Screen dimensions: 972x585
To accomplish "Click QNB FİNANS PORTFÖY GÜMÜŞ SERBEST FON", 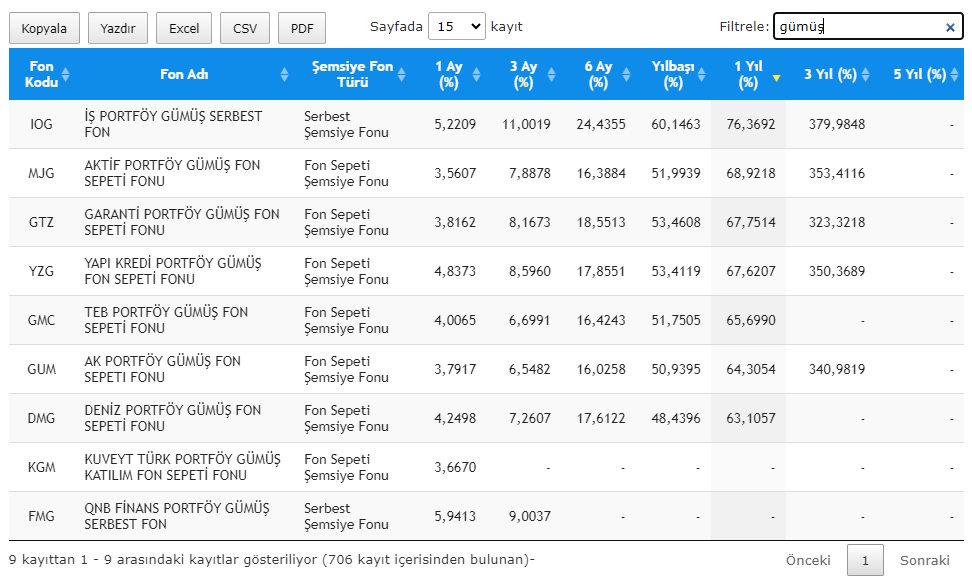I will point(177,516).
